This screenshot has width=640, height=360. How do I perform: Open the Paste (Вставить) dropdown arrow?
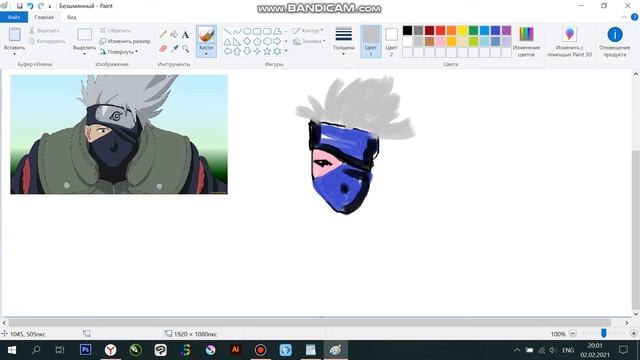[14, 54]
